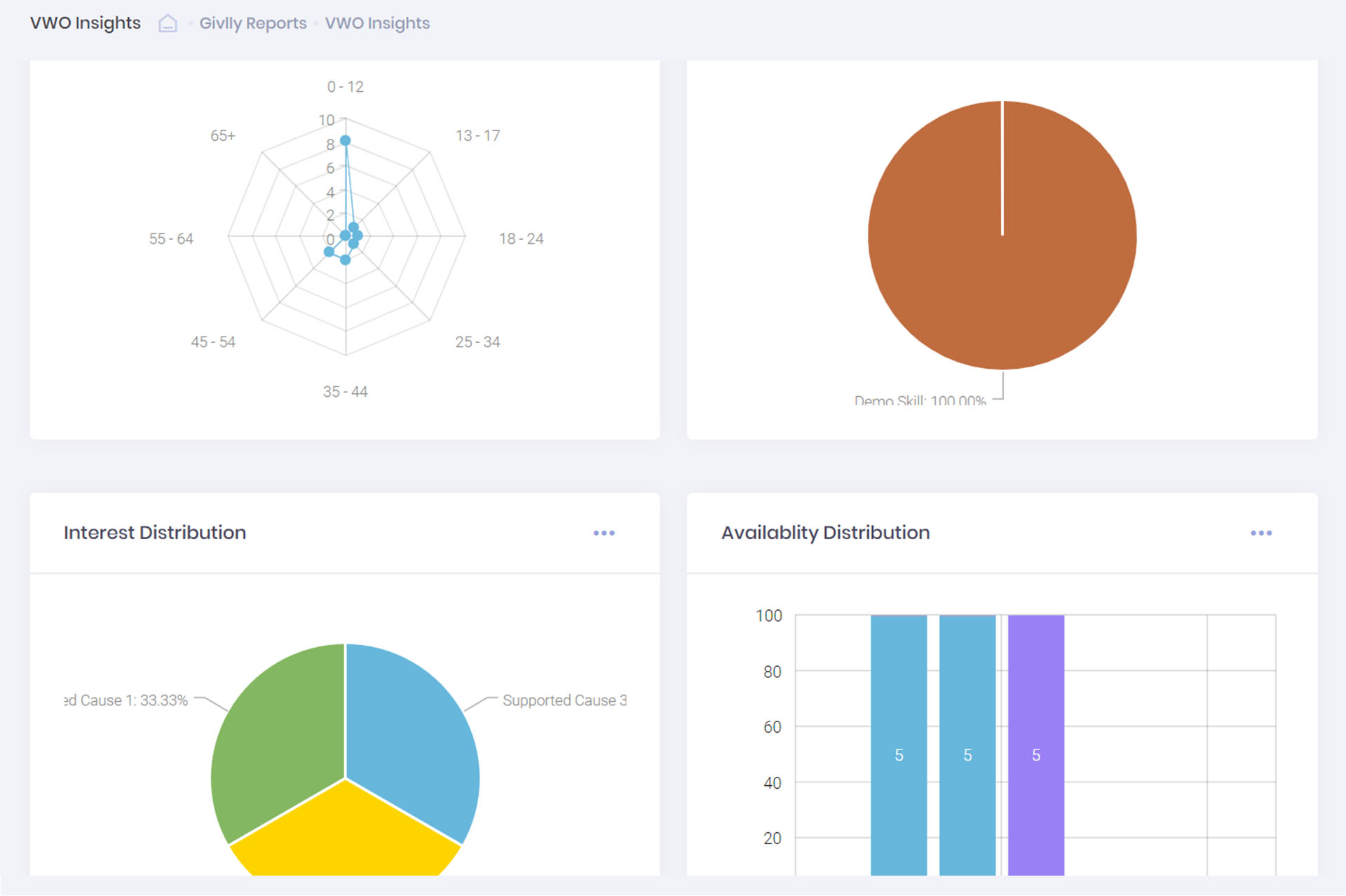Click radar data point near value 8

click(x=345, y=141)
